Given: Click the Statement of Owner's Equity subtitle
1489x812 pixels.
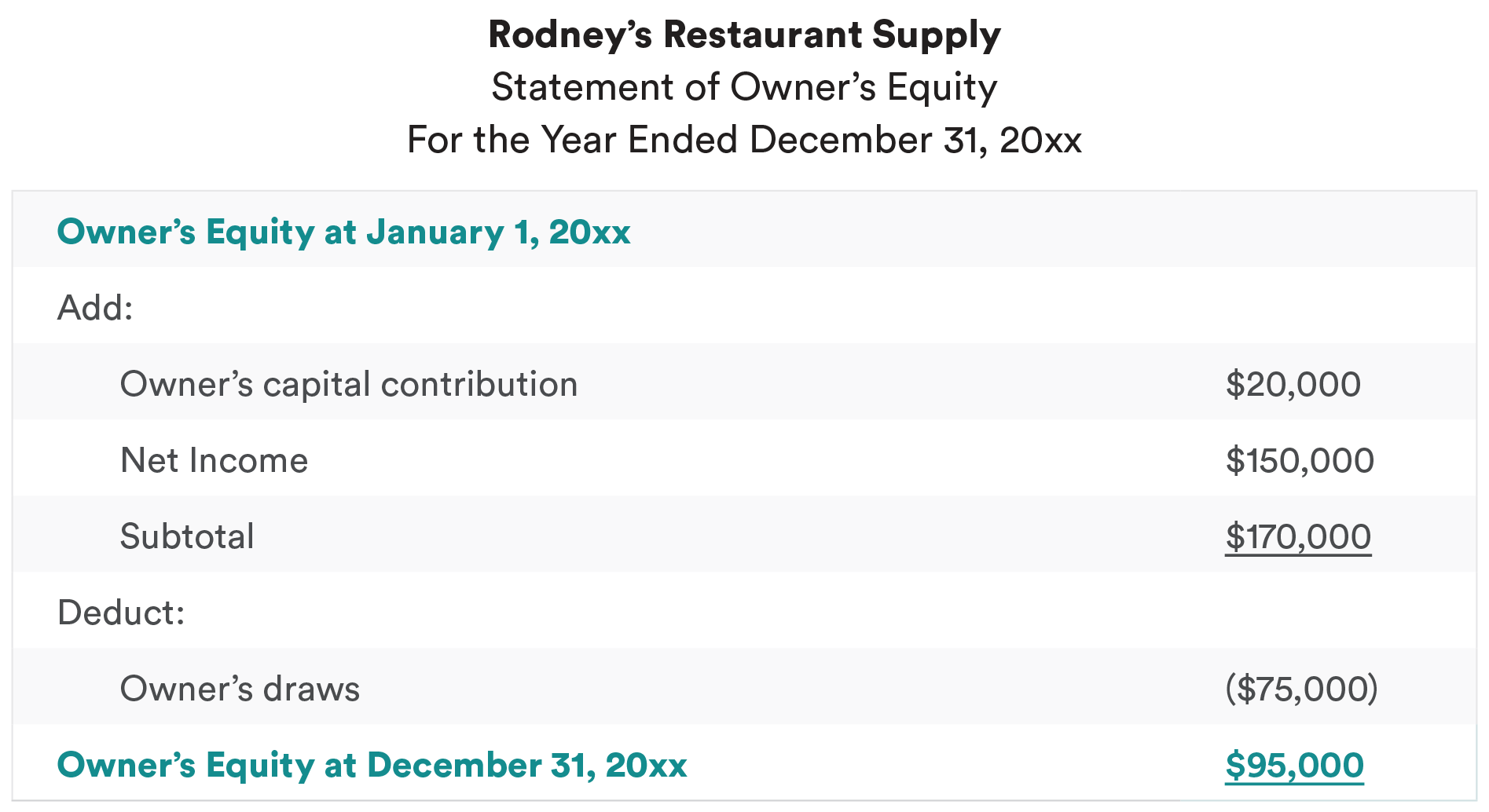Looking at the screenshot, I should tap(744, 87).
